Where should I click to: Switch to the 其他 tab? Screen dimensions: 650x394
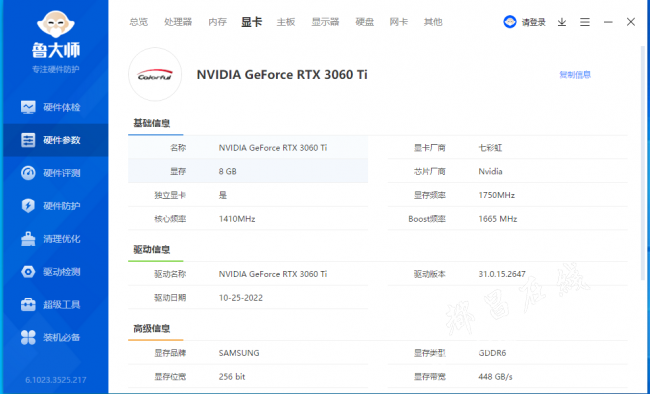point(433,22)
